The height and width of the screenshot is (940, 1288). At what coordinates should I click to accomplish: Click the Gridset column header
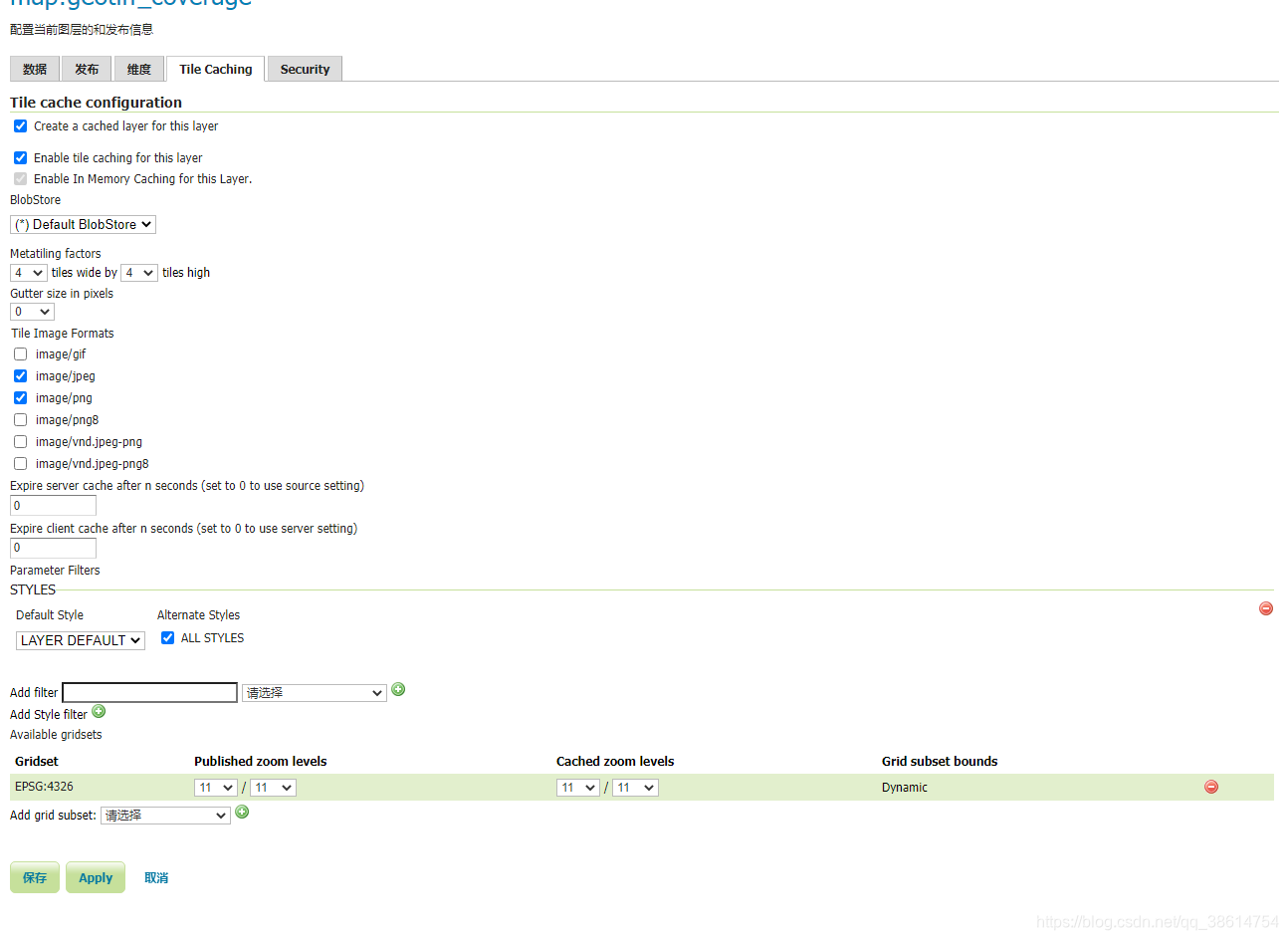(37, 762)
